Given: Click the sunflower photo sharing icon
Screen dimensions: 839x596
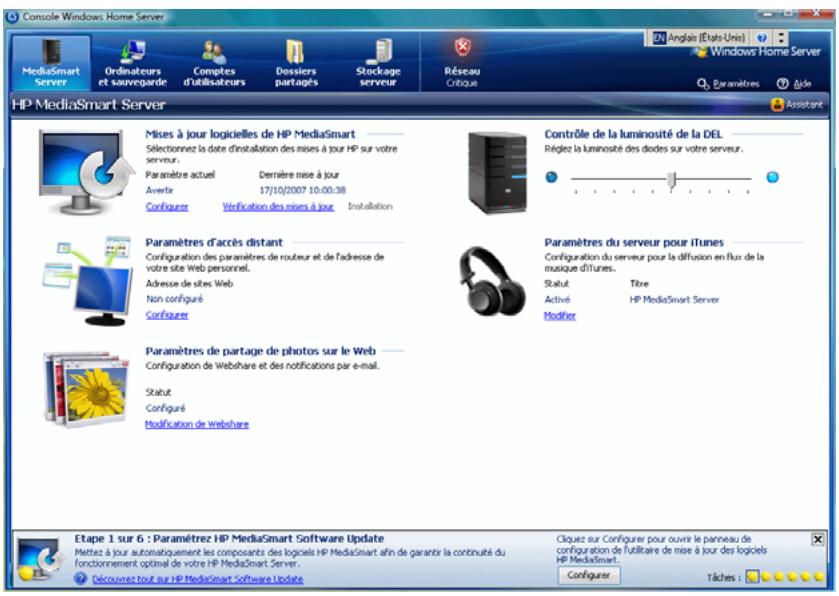Looking at the screenshot, I should 86,389.
